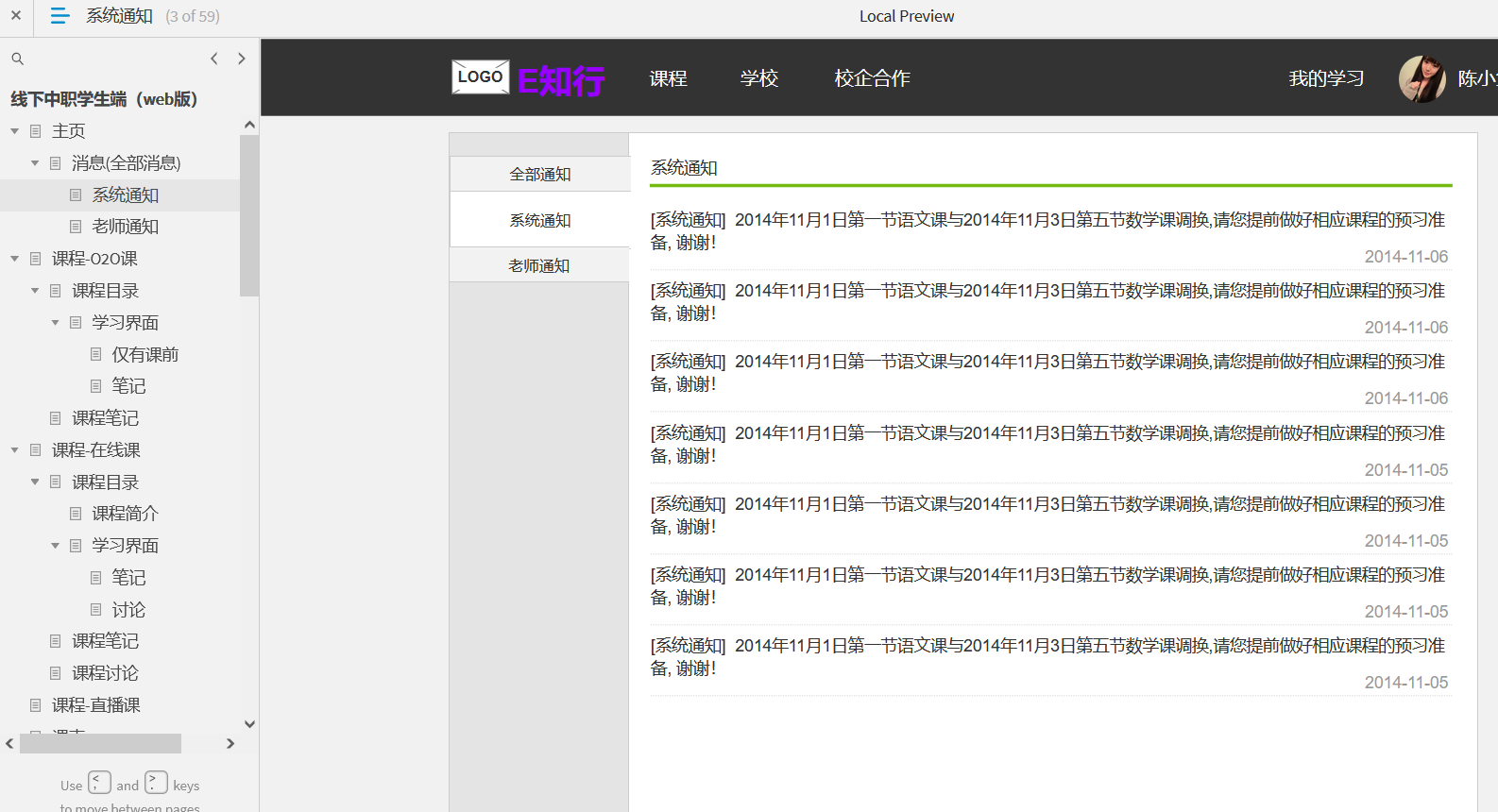Collapse 课程目录 arrow under 课程-在线课
The width and height of the screenshot is (1498, 812).
pyautogui.click(x=35, y=482)
